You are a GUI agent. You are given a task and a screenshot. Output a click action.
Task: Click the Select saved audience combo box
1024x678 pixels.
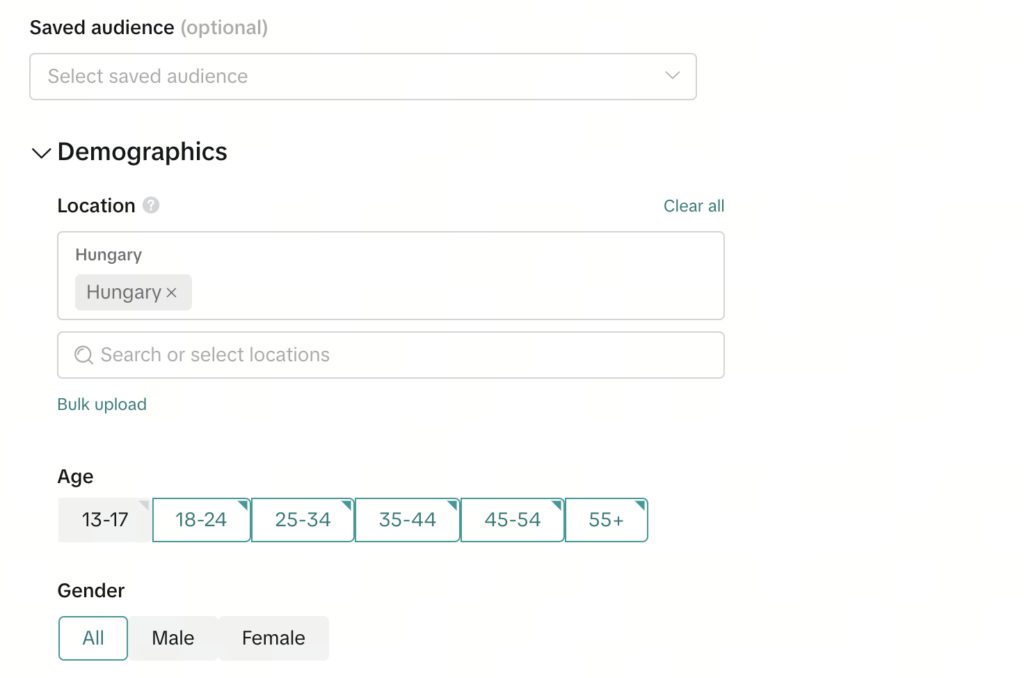(340, 76)
